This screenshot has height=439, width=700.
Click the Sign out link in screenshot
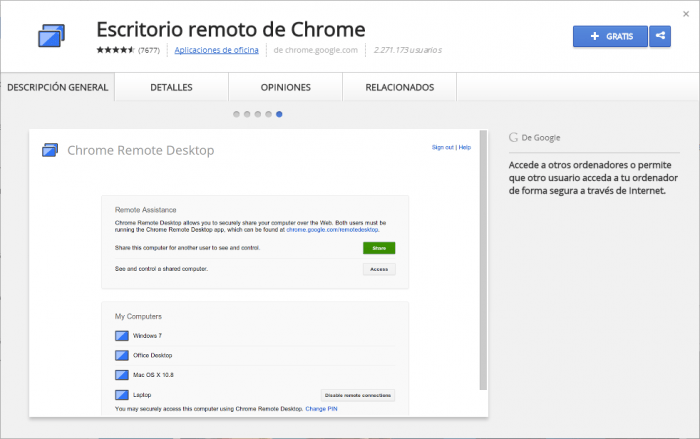442,147
